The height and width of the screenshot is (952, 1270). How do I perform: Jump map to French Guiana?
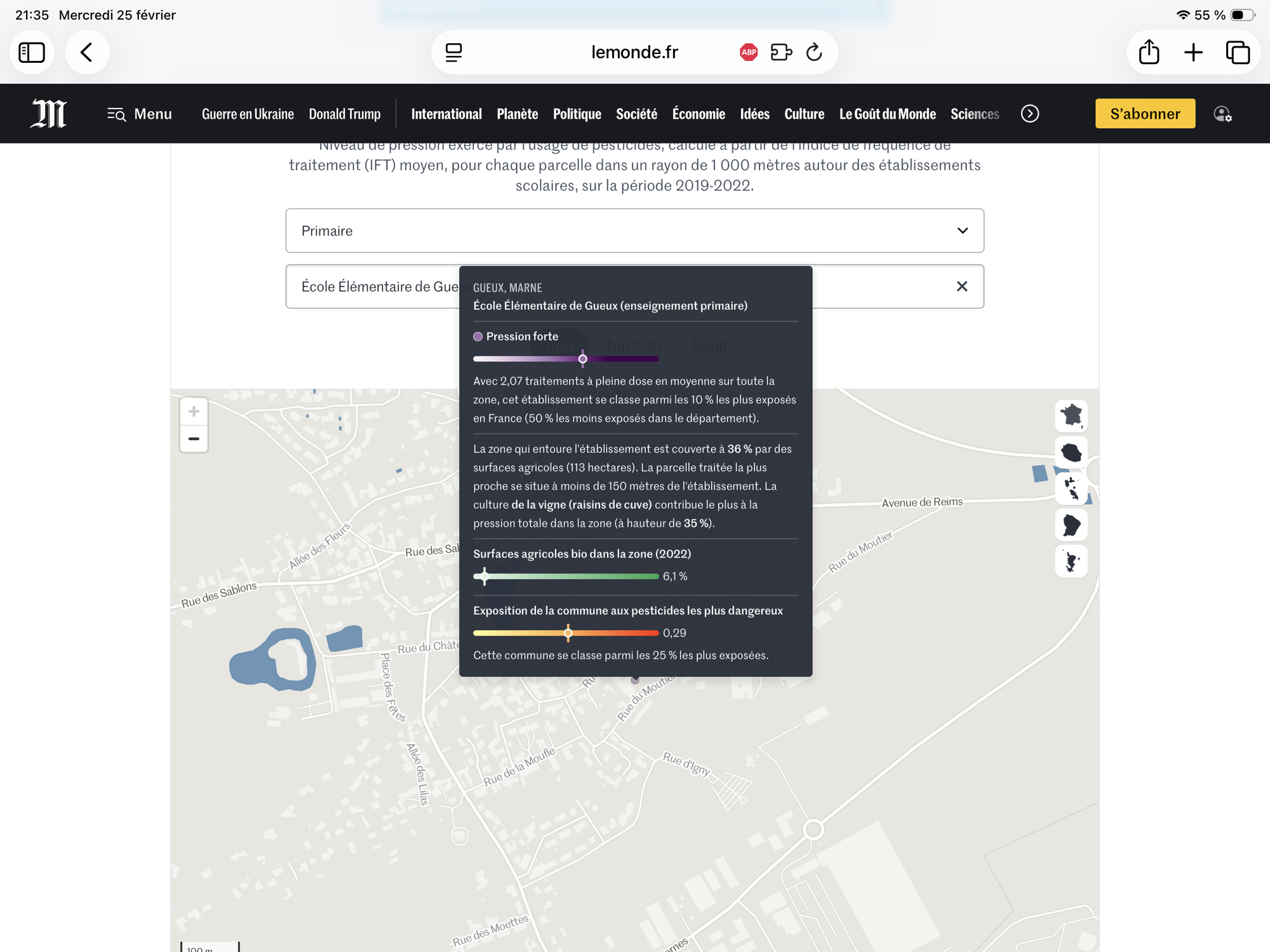(1071, 525)
